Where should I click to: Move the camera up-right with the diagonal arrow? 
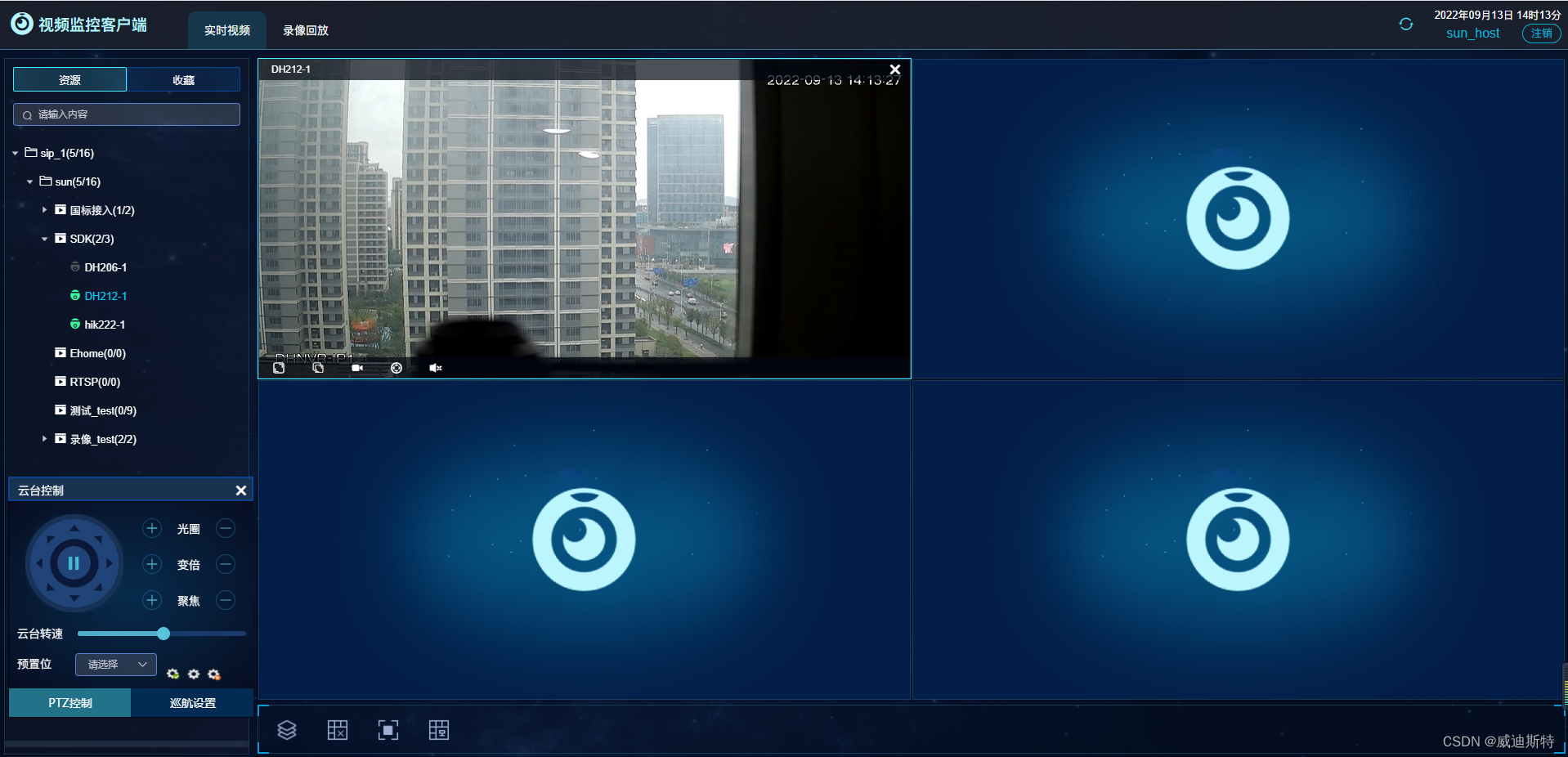[x=99, y=539]
